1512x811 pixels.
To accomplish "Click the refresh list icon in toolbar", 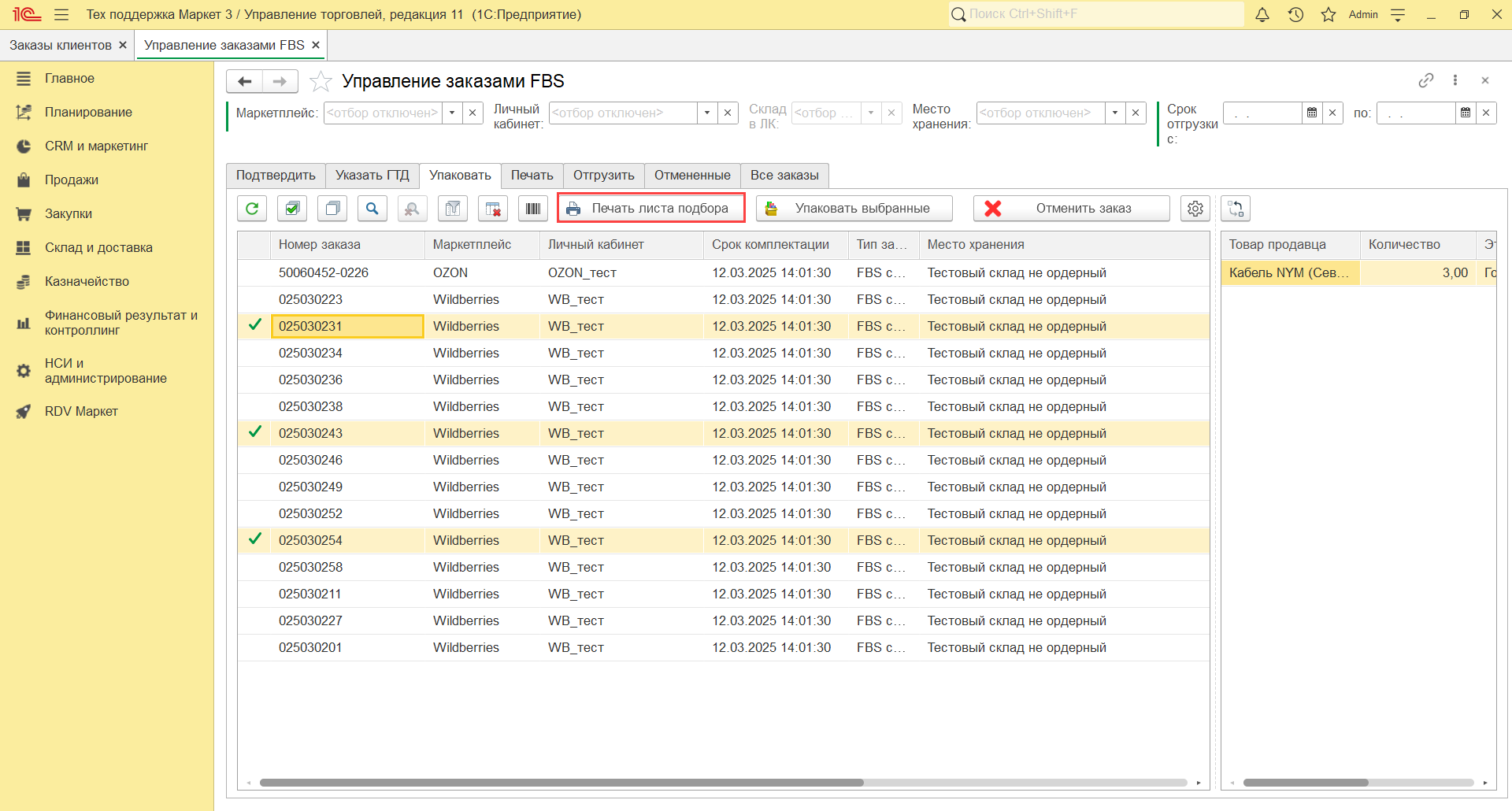I will (252, 209).
